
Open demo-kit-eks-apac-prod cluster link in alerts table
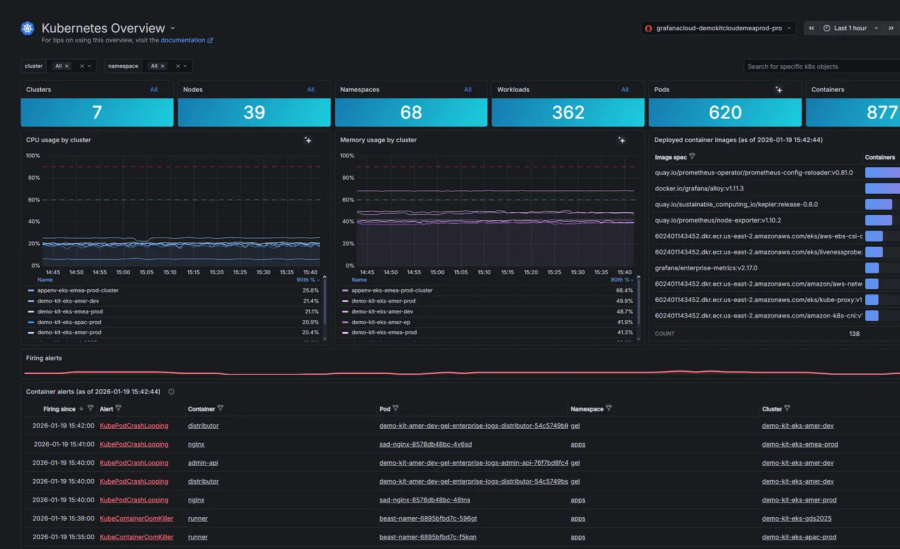click(798, 538)
